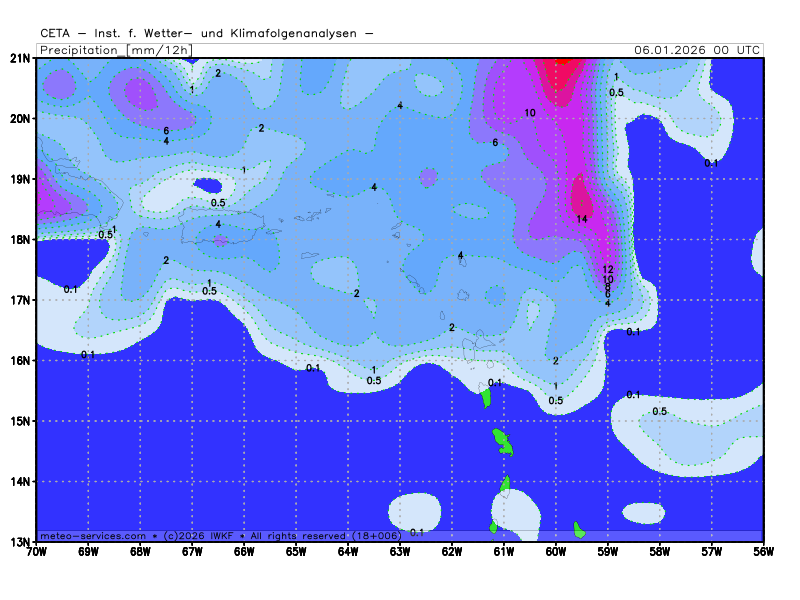This screenshot has height=600, width=800.
Task: Click the contour label 12
Action: [x=608, y=270]
